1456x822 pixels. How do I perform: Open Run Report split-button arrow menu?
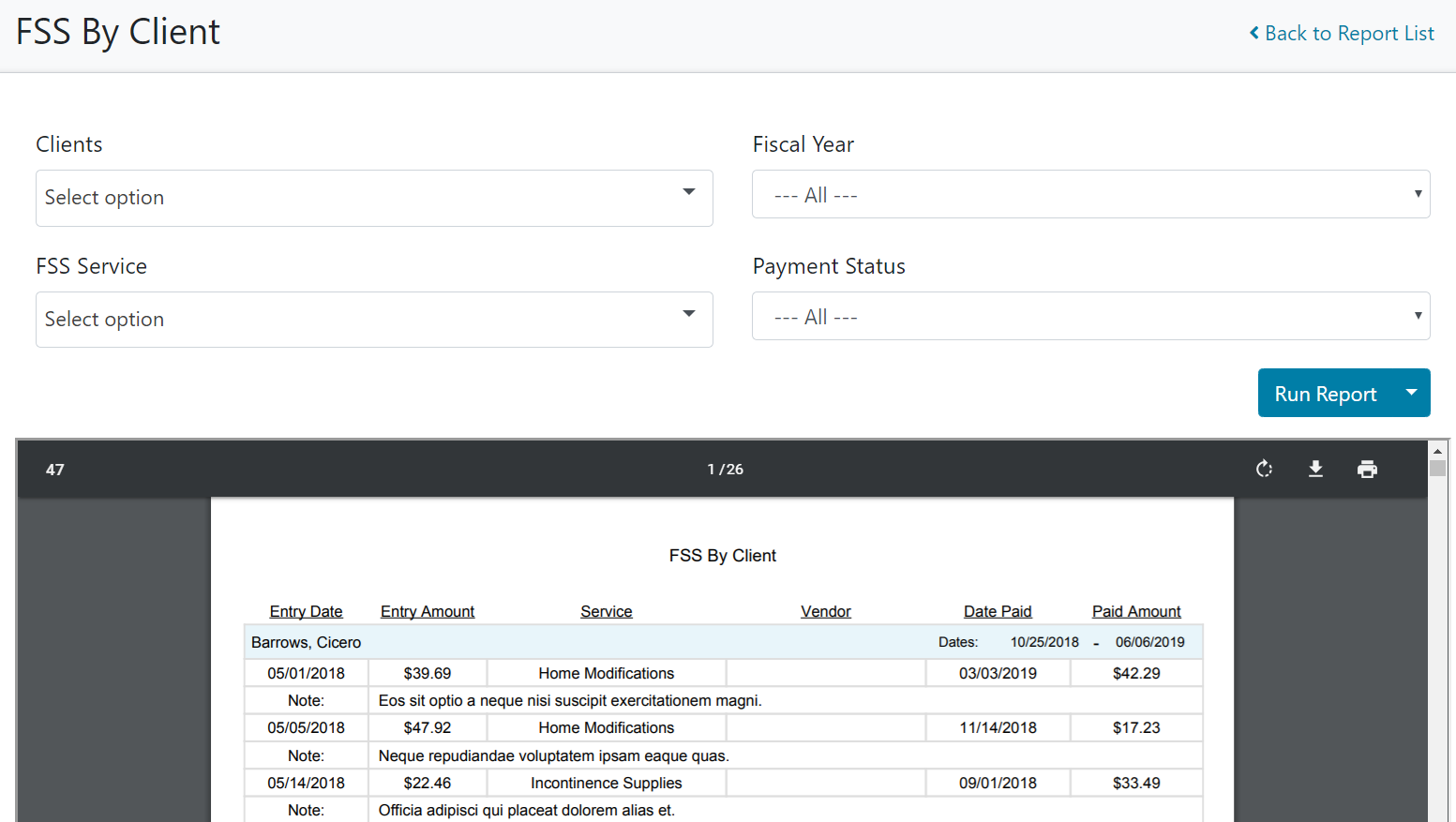(x=1411, y=393)
